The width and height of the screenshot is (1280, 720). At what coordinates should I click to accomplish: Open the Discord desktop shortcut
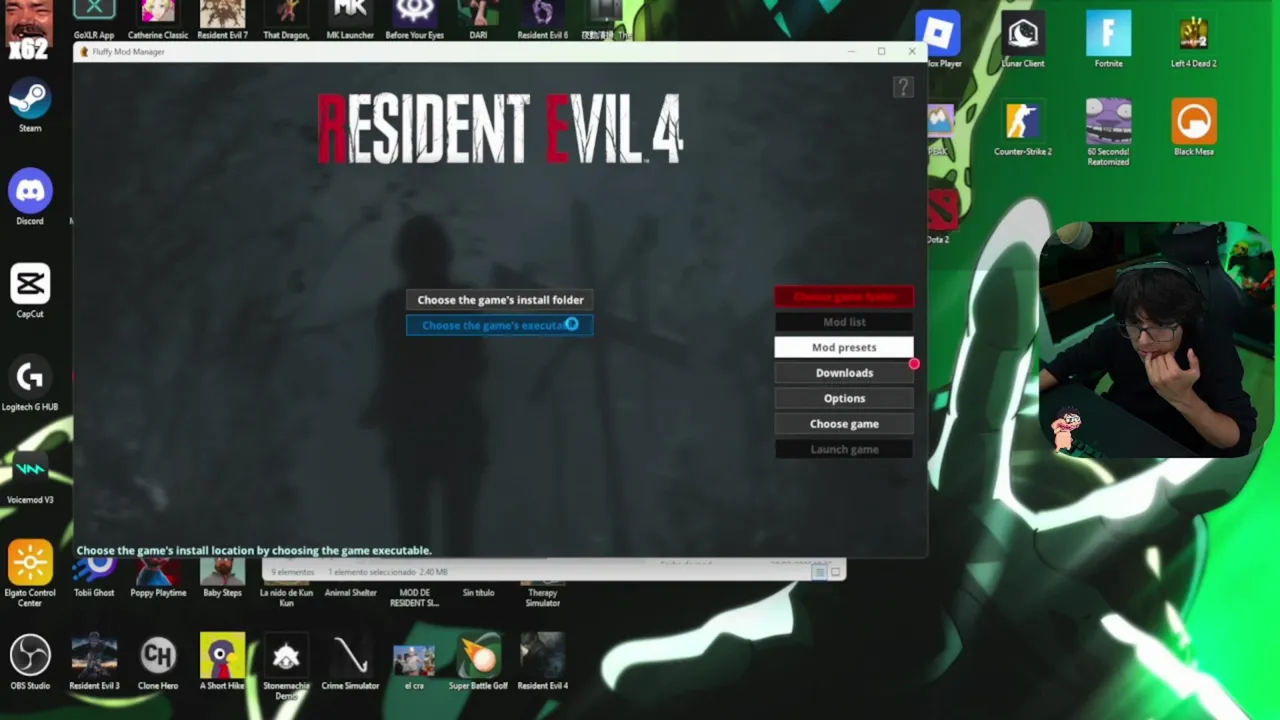point(30,198)
